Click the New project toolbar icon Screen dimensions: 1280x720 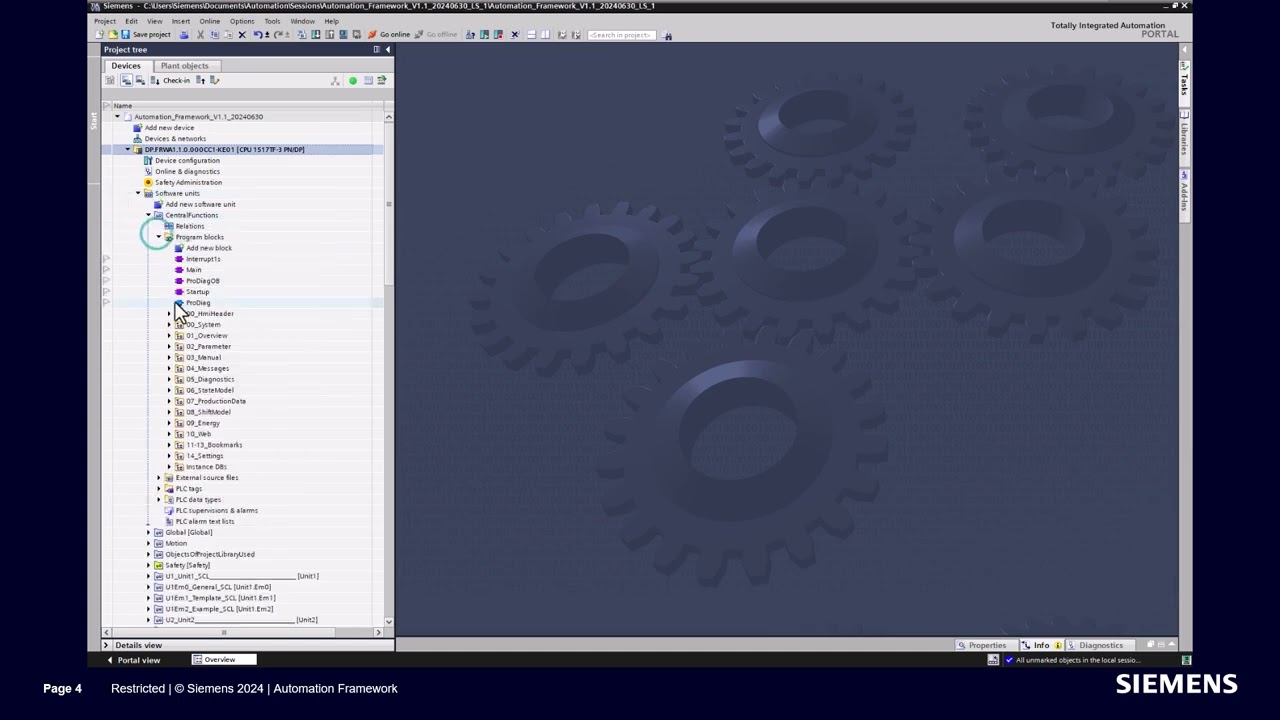tap(99, 35)
